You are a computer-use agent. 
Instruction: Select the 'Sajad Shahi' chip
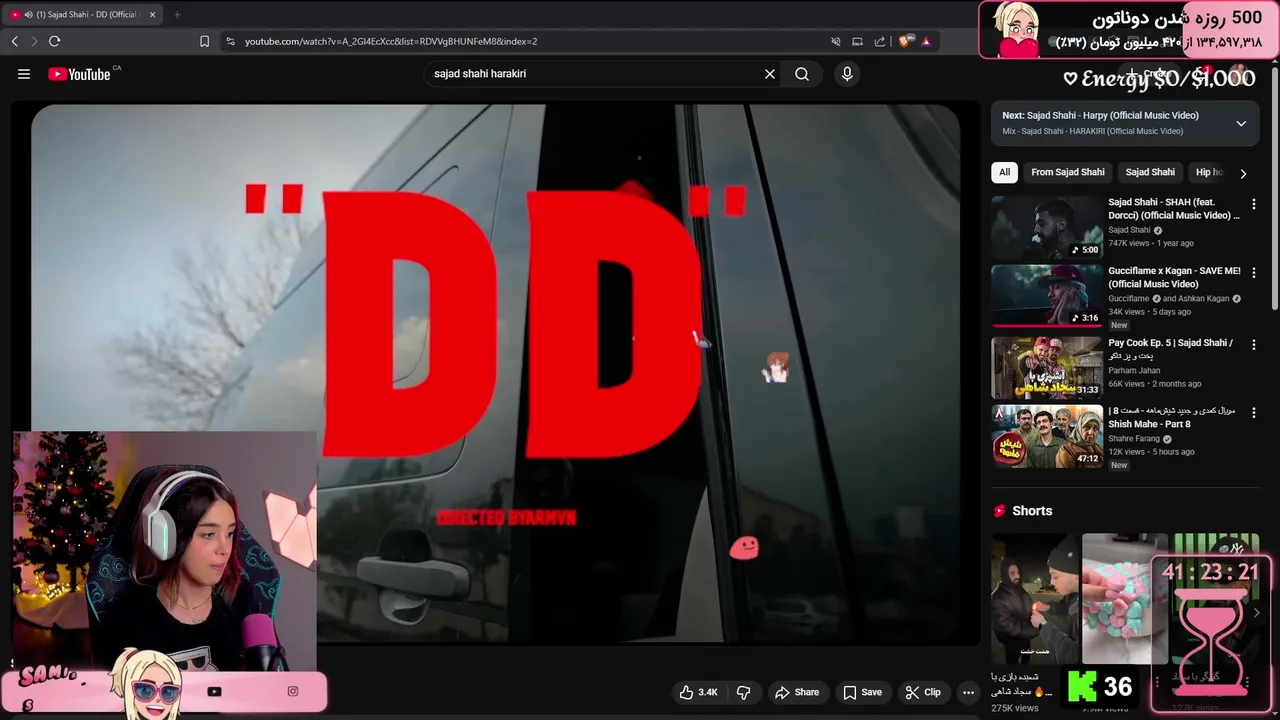pyautogui.click(x=1150, y=172)
